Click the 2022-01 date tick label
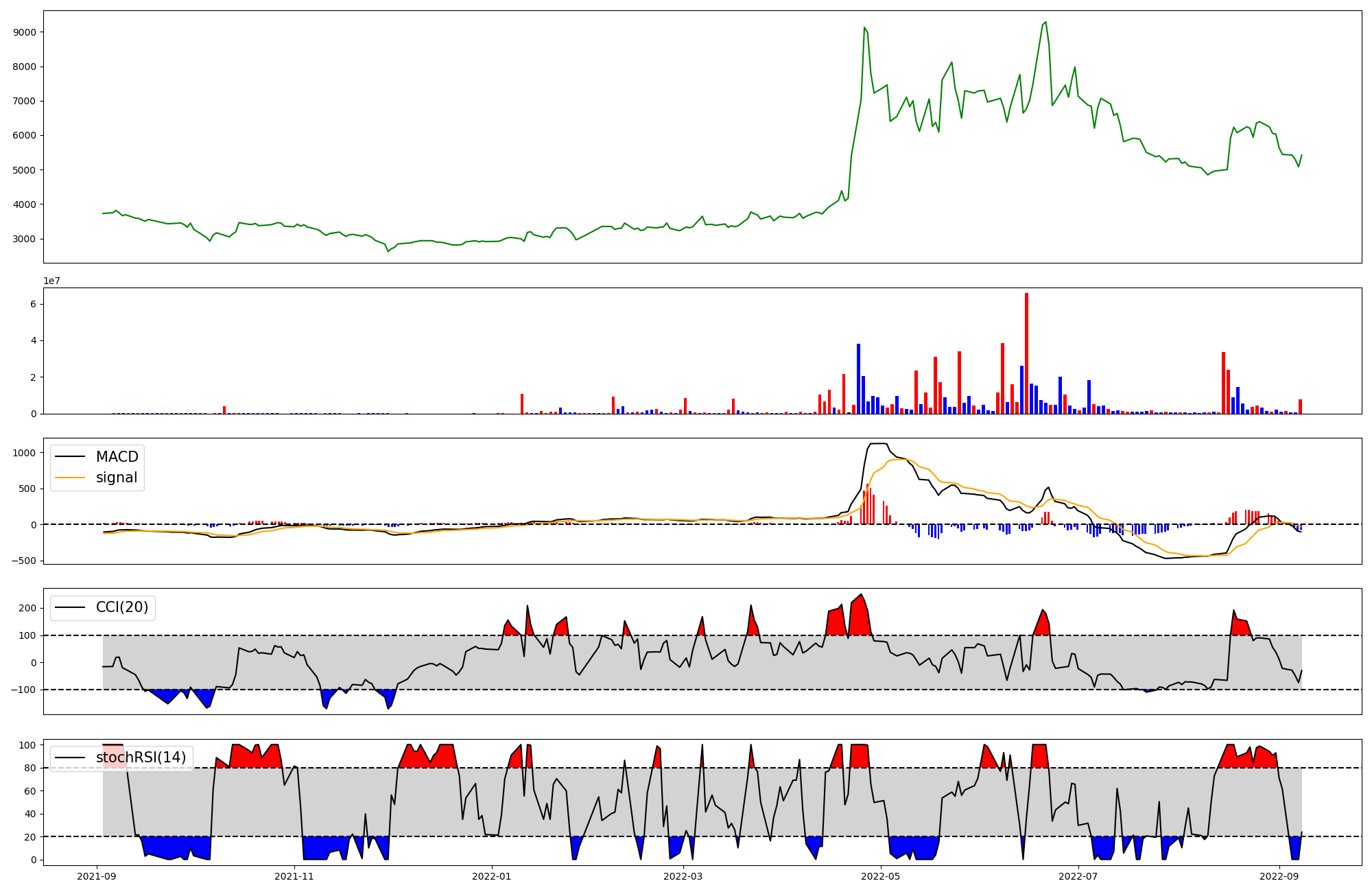Screen dimensions: 1372x892 point(492,876)
